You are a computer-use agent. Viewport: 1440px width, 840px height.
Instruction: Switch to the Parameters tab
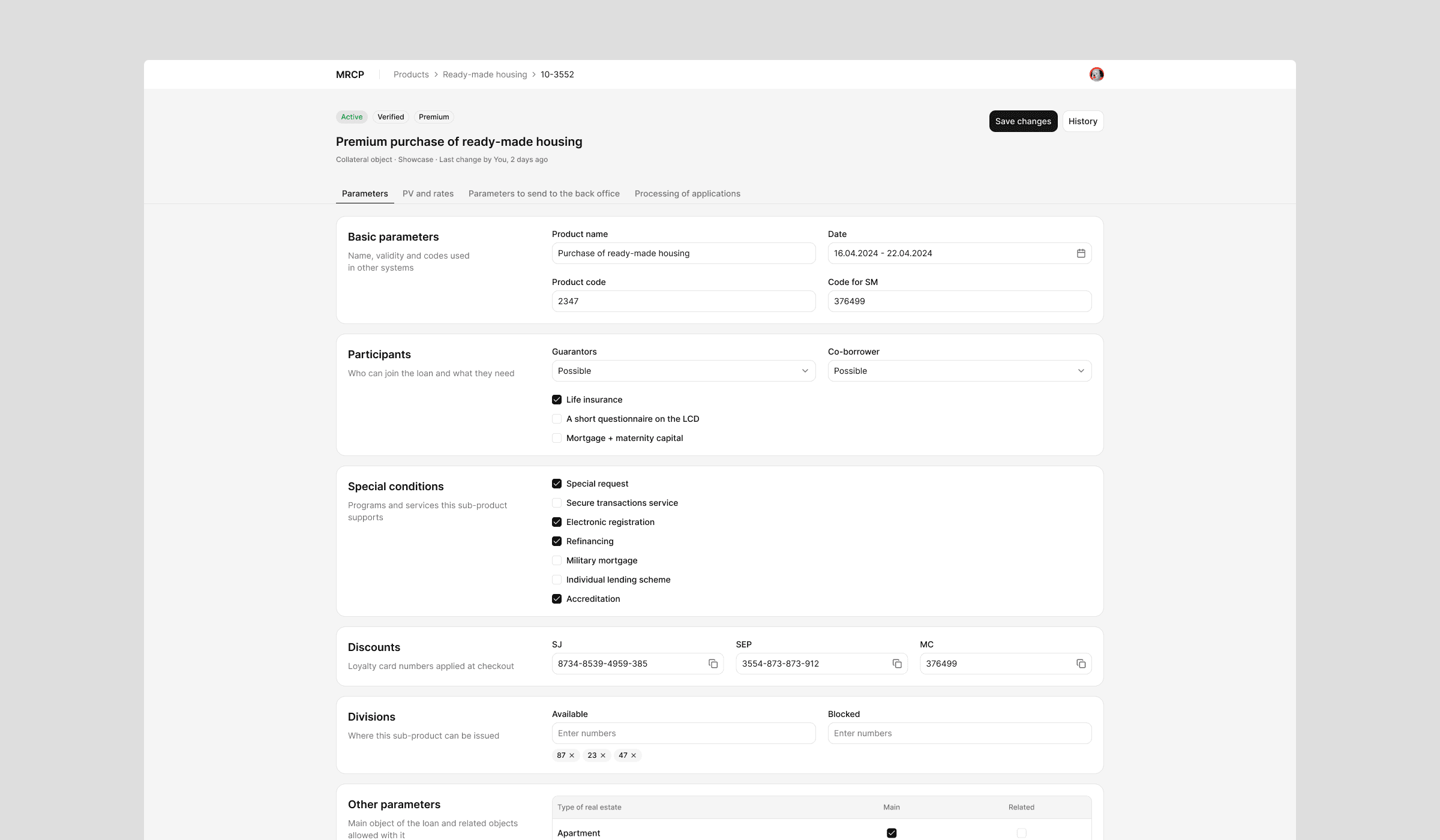pos(365,193)
